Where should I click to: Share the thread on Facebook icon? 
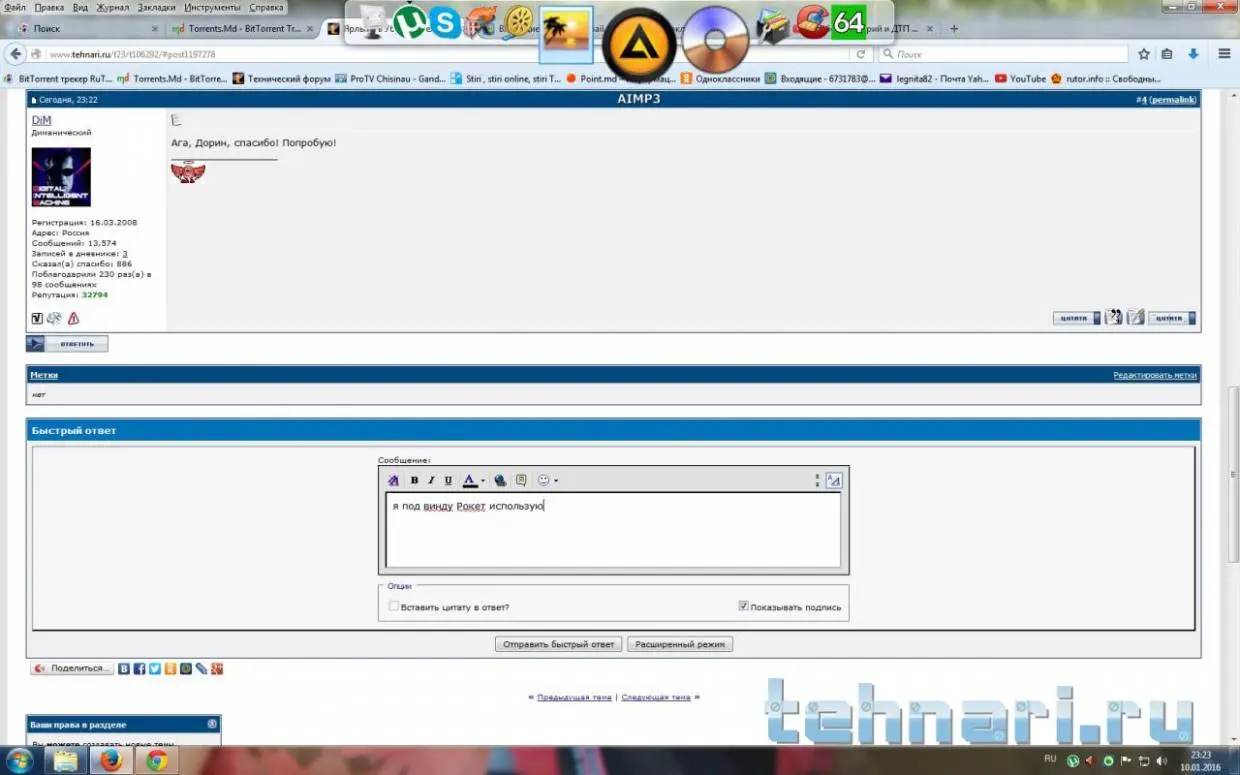coord(140,669)
